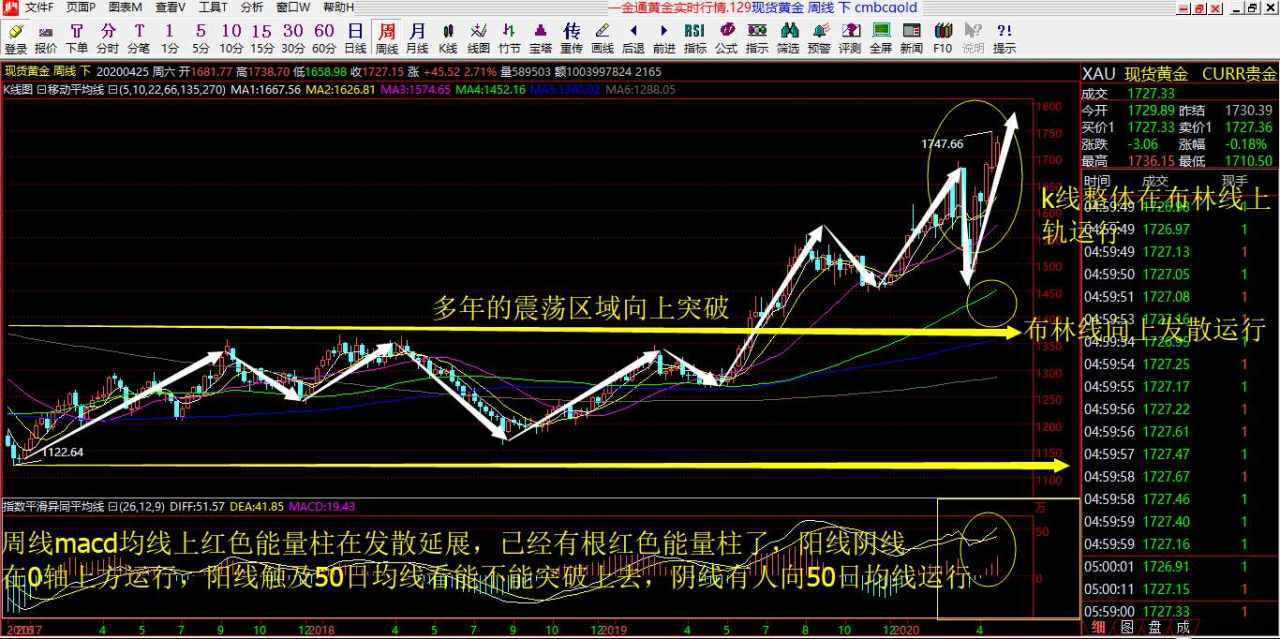Select the 10分 ten-minute period
The image size is (1280, 639).
(231, 38)
